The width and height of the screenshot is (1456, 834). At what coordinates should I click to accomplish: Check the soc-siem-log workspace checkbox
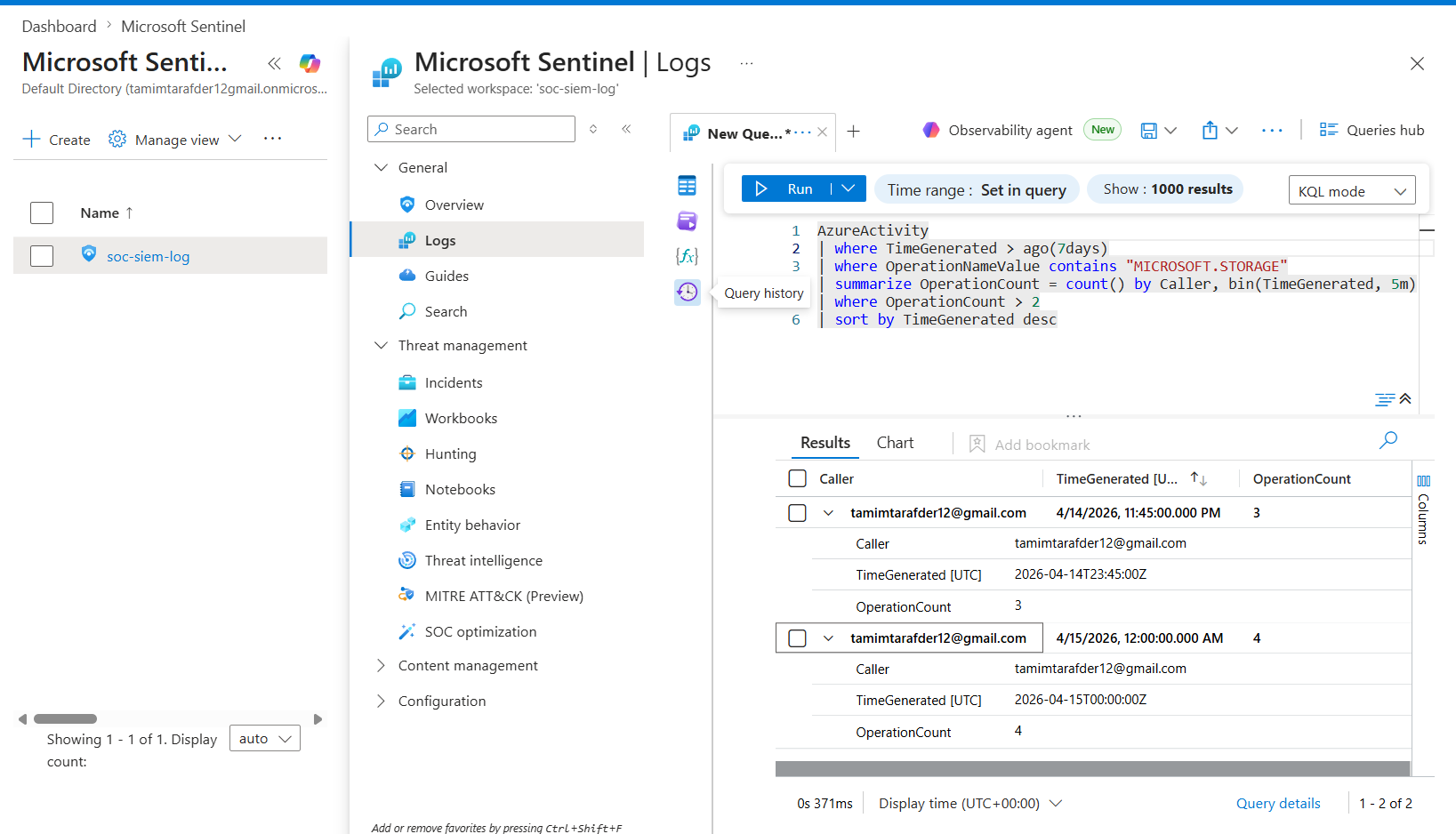click(42, 256)
